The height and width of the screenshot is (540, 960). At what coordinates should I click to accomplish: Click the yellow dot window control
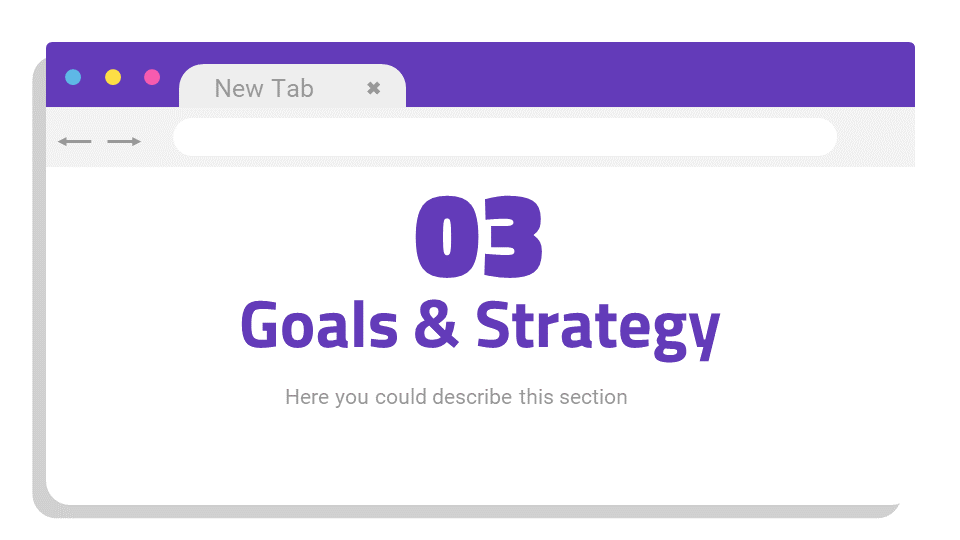click(x=113, y=77)
